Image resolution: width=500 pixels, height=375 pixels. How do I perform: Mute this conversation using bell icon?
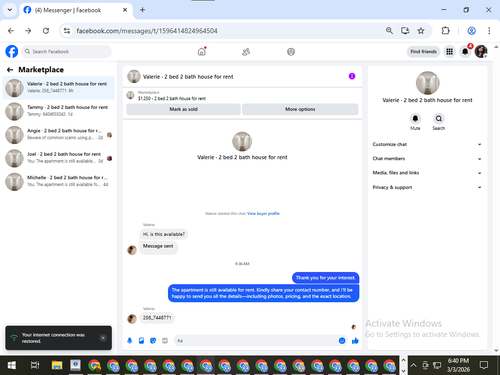pyautogui.click(x=415, y=119)
